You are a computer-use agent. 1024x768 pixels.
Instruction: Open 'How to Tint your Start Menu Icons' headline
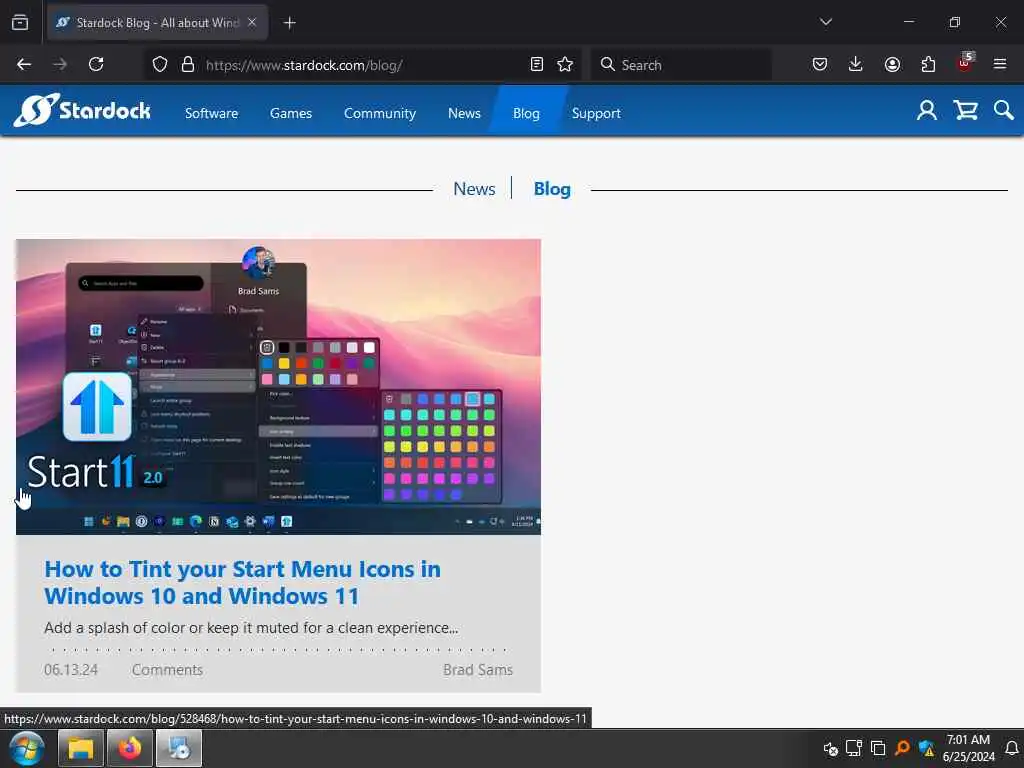click(242, 583)
